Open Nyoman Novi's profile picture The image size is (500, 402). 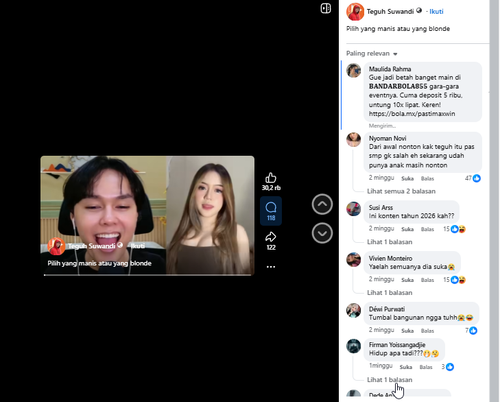(353, 139)
